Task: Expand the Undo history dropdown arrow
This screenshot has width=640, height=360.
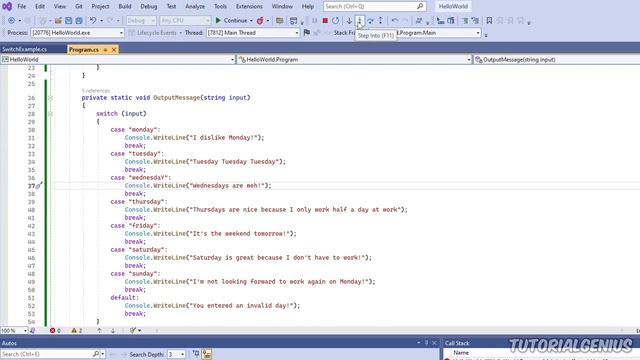Action: click(x=101, y=21)
